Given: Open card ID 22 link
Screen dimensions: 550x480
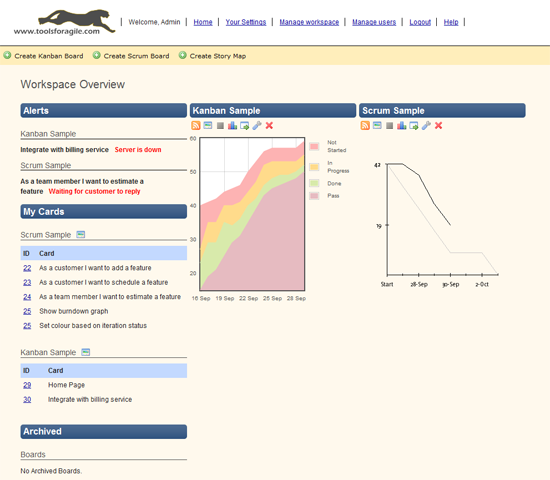Looking at the screenshot, I should click(x=27, y=268).
